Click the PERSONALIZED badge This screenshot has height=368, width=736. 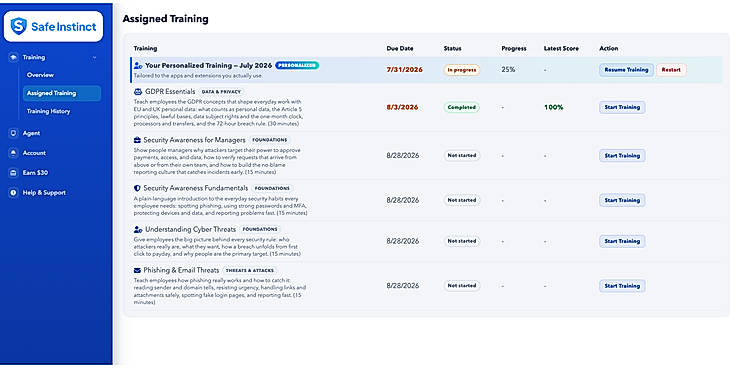click(x=297, y=66)
